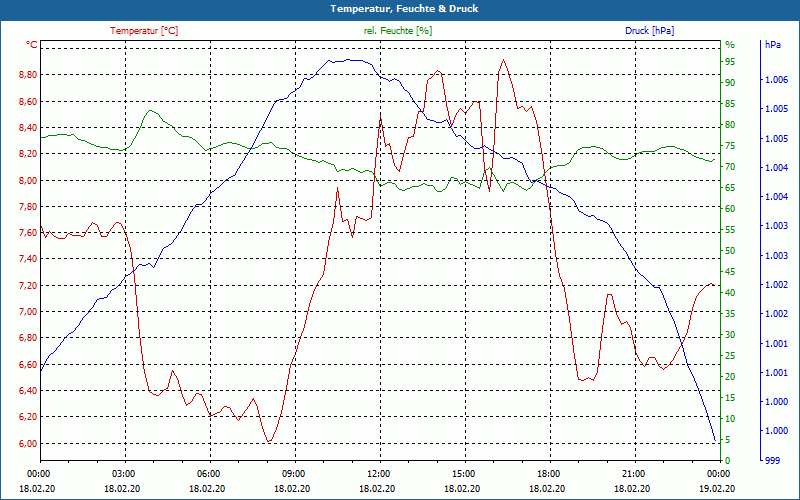The height and width of the screenshot is (500, 800).
Task: Click temperature axis value 6,80
Action: pyautogui.click(x=28, y=338)
